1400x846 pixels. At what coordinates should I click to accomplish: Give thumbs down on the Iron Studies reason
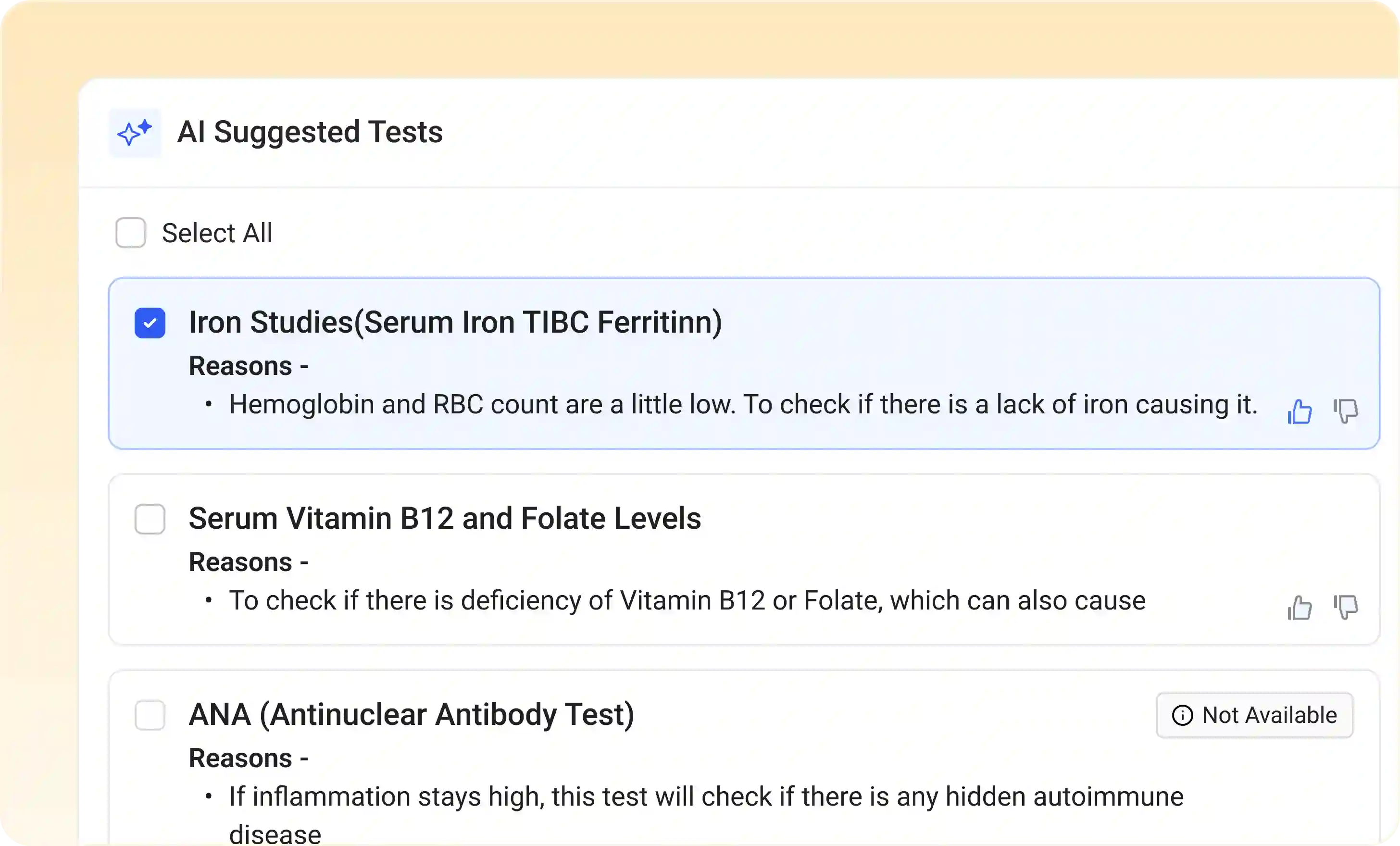[x=1346, y=411]
